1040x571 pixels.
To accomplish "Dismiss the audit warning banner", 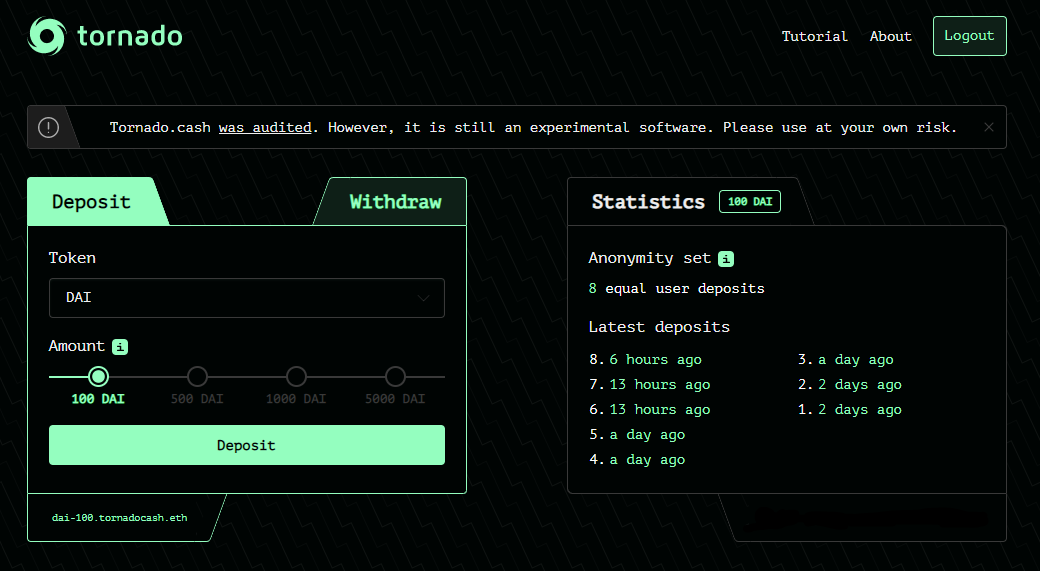I will [x=988, y=127].
